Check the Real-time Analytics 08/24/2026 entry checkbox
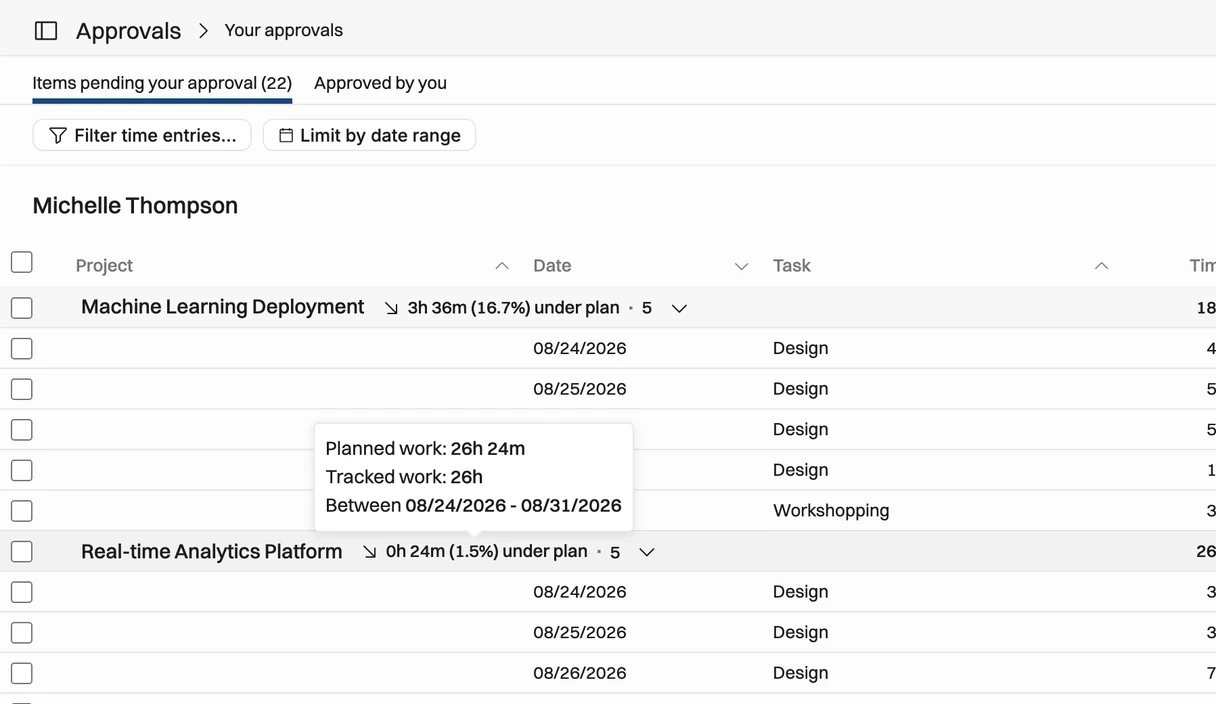Image resolution: width=1216 pixels, height=704 pixels. (x=22, y=592)
